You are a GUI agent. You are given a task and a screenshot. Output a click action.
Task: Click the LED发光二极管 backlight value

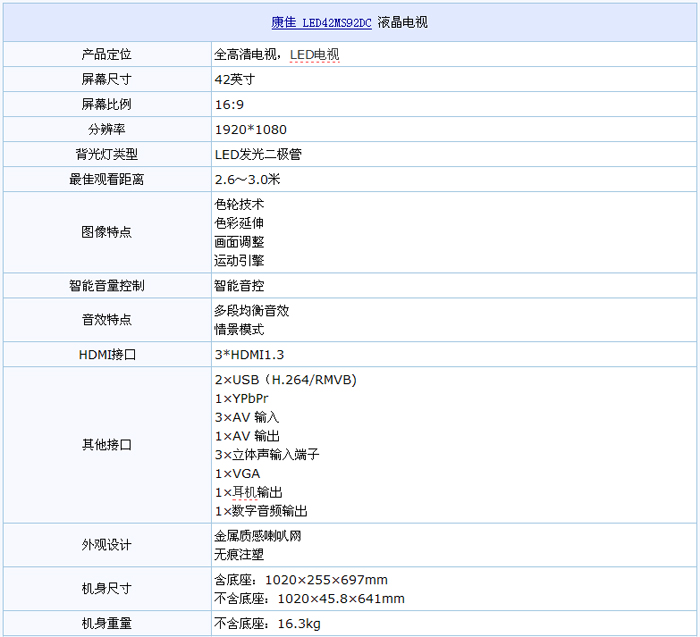click(x=258, y=155)
